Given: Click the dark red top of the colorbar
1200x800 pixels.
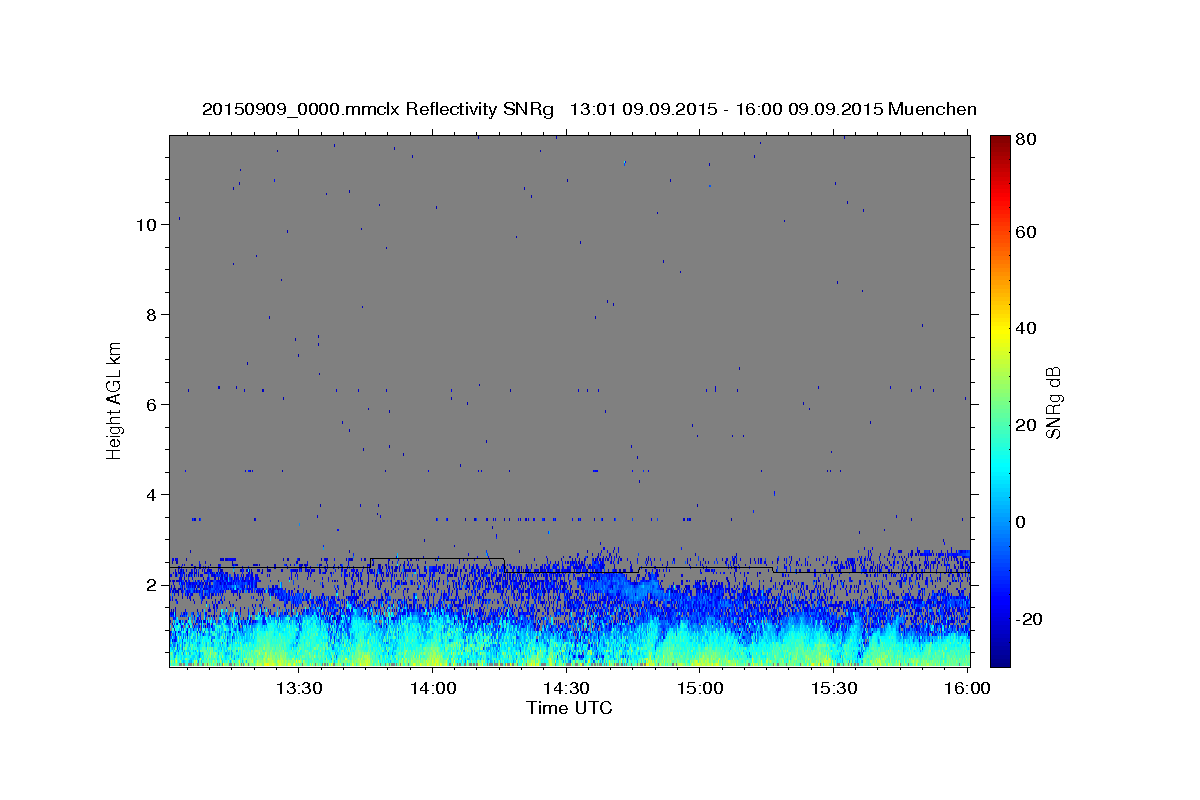Looking at the screenshot, I should 1000,142.
